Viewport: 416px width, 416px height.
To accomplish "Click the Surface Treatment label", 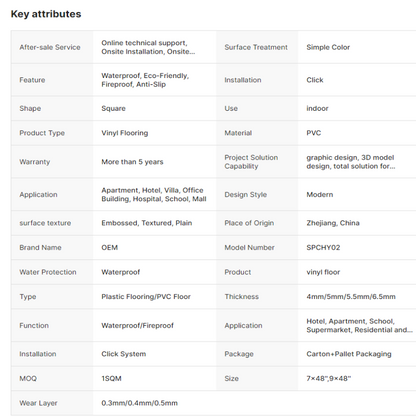I will click(256, 47).
